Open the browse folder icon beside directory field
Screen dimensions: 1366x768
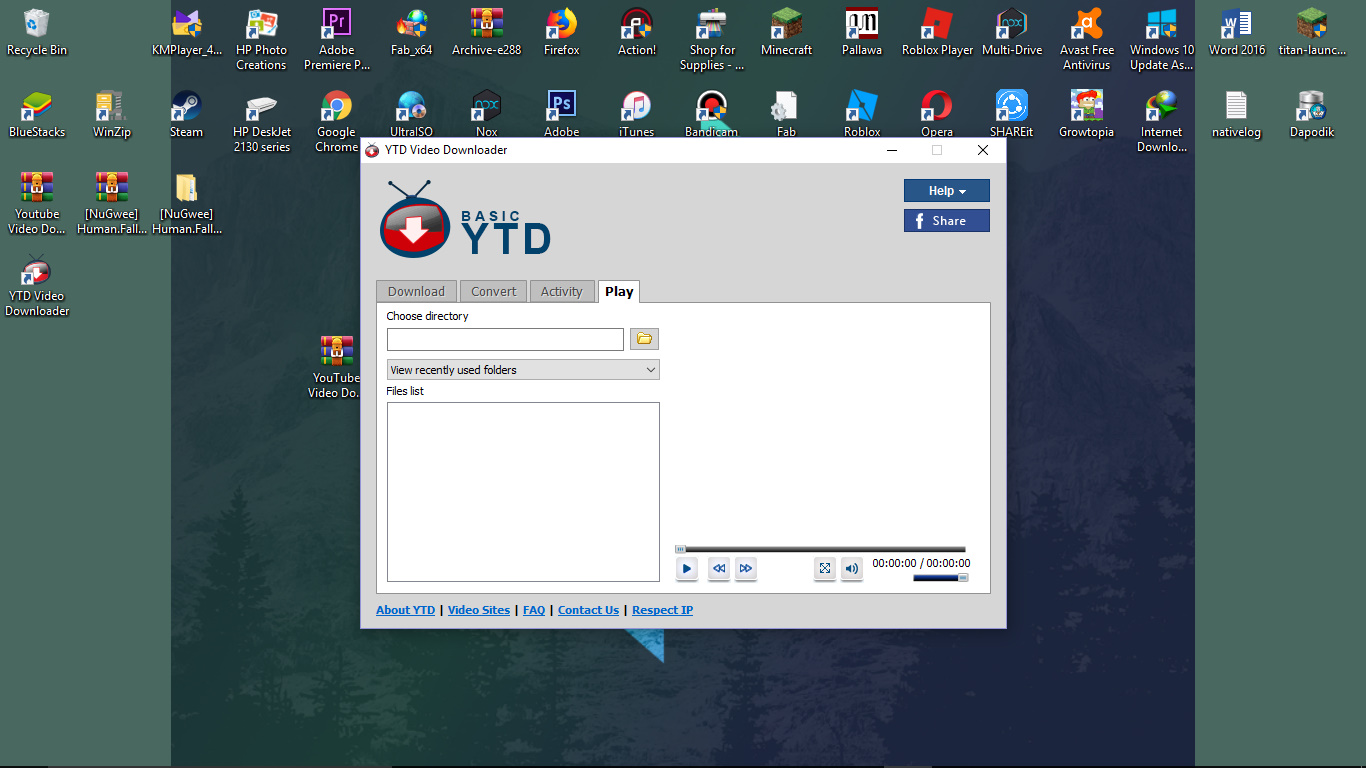click(644, 339)
